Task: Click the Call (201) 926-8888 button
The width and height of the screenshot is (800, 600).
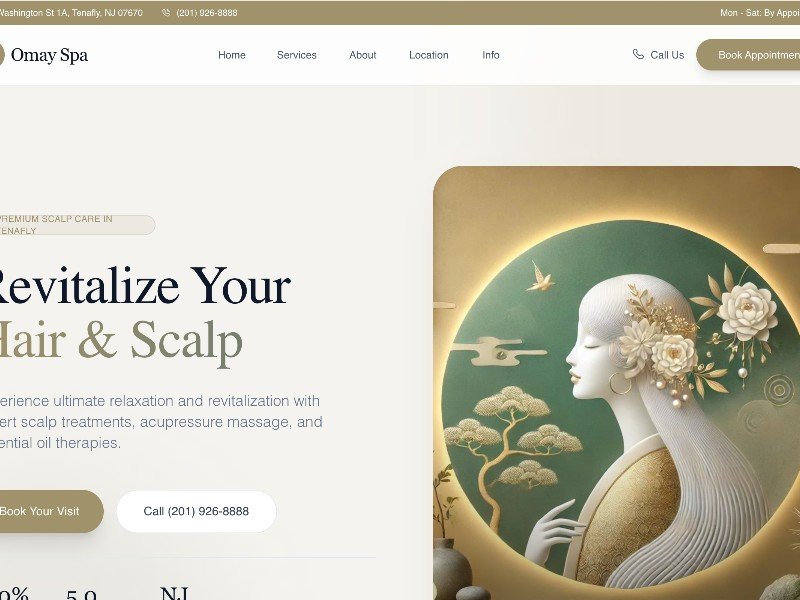Action: pyautogui.click(x=196, y=511)
